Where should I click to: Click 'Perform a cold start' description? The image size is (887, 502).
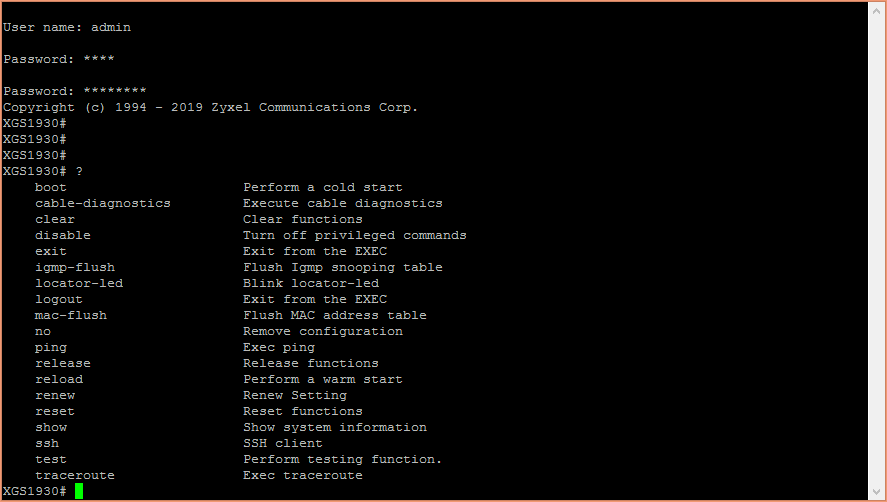pyautogui.click(x=323, y=187)
